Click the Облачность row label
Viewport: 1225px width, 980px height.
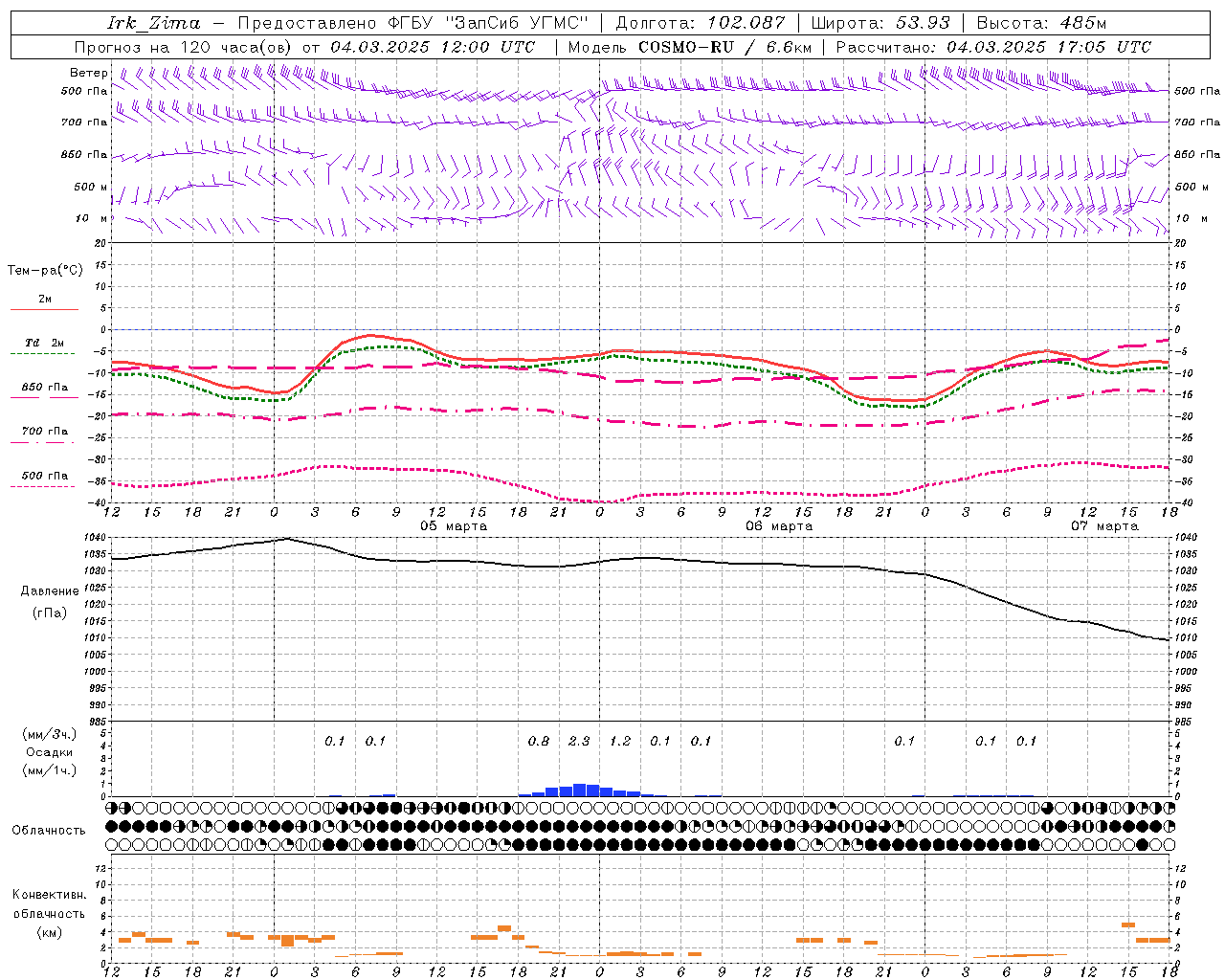(49, 831)
